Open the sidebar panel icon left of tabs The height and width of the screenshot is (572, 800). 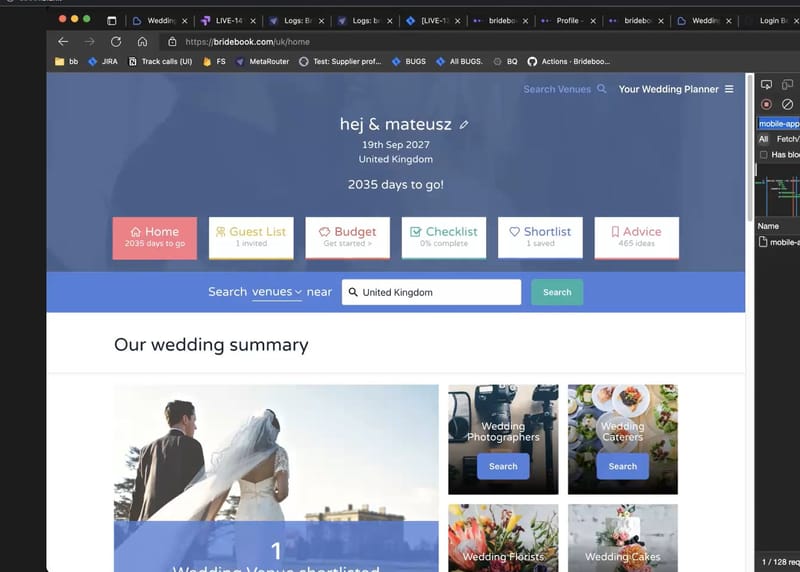(x=112, y=20)
